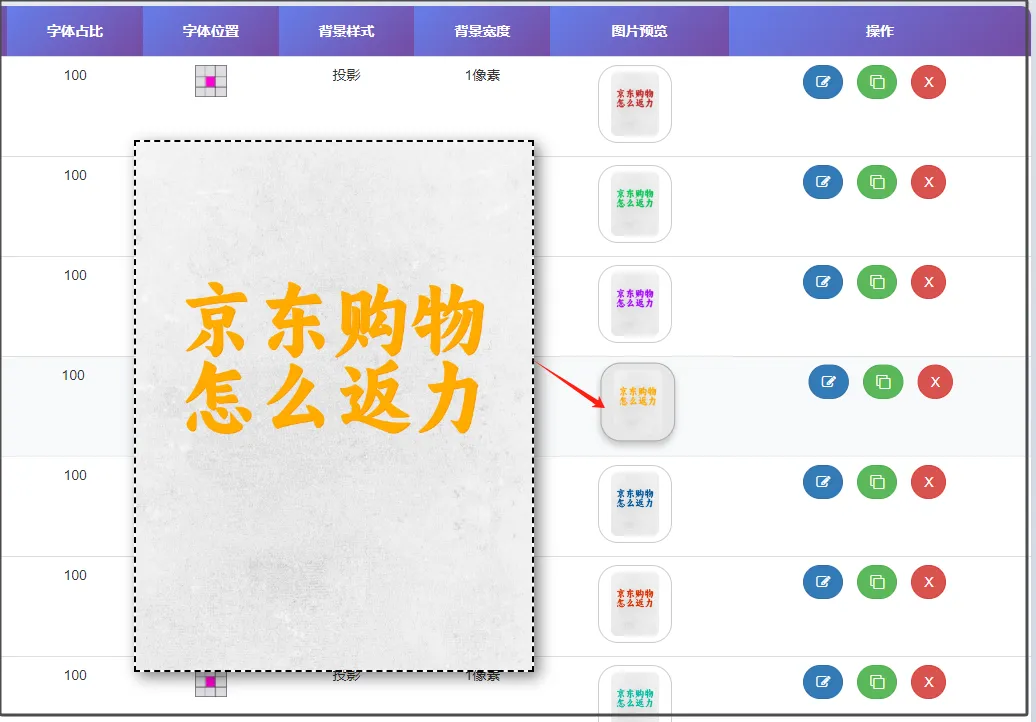The height and width of the screenshot is (722, 1036).
Task: Select the 1像素 cell in the top row
Action: coord(482,75)
